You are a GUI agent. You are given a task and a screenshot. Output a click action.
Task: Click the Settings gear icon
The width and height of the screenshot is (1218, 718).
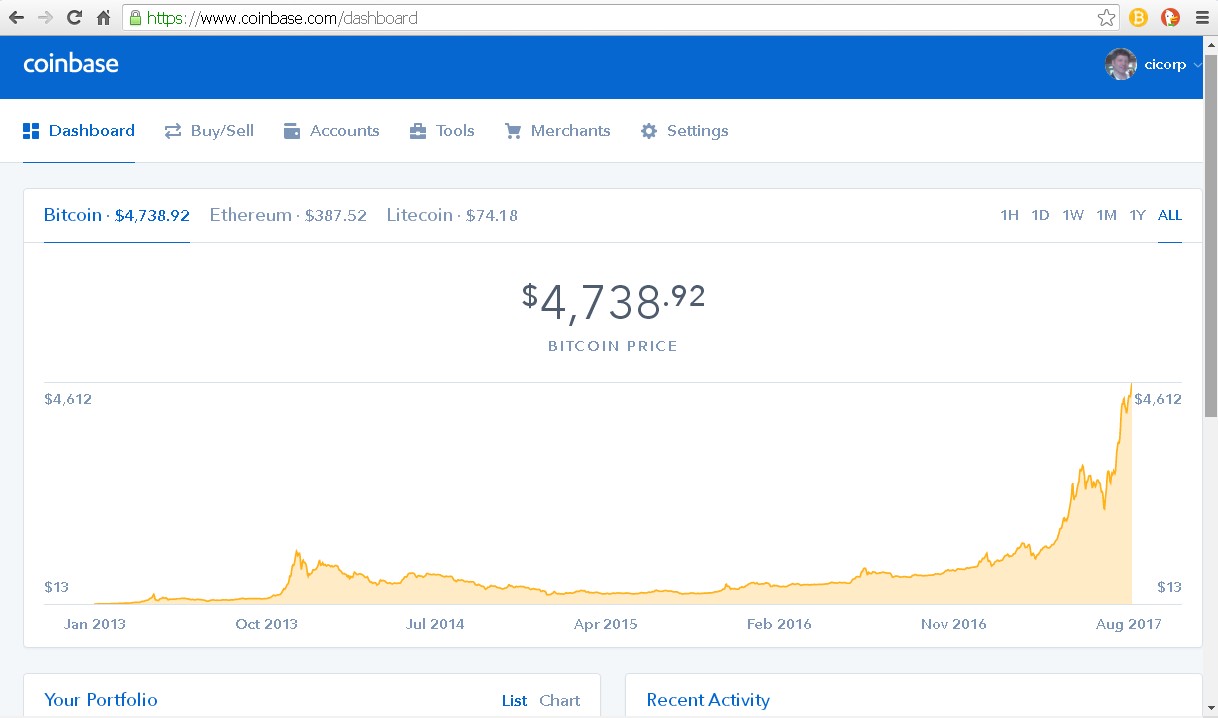649,131
